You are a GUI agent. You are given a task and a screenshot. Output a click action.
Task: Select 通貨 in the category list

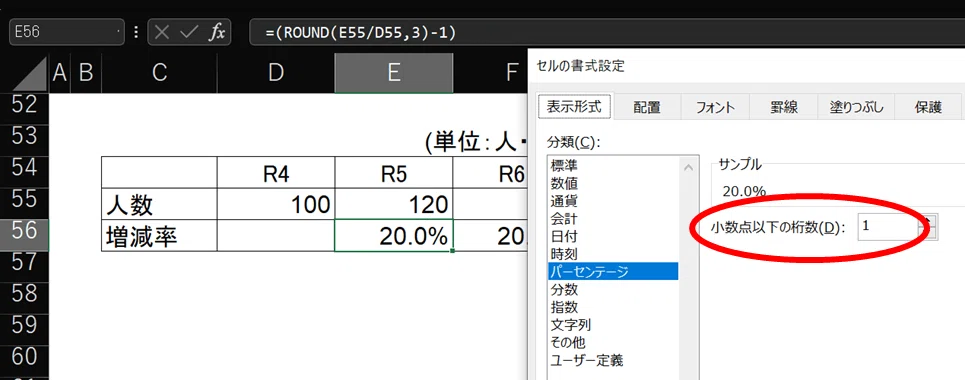[613, 201]
